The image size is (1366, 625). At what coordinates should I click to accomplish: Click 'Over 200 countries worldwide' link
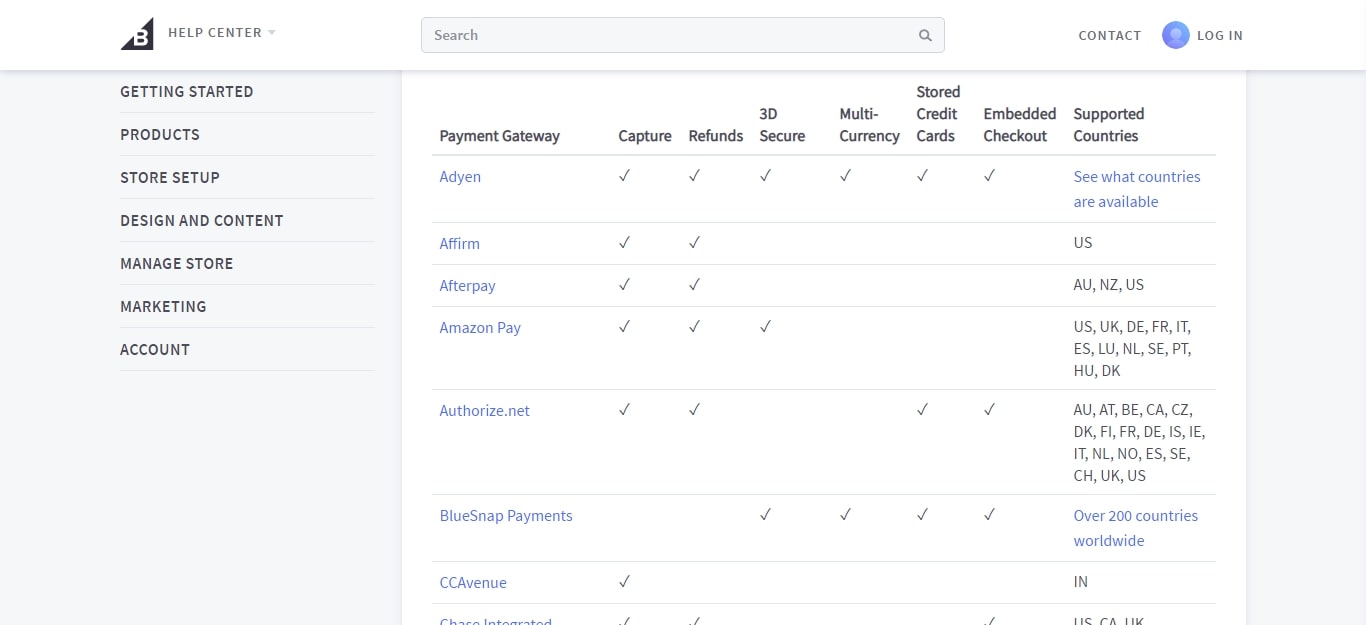(x=1136, y=528)
